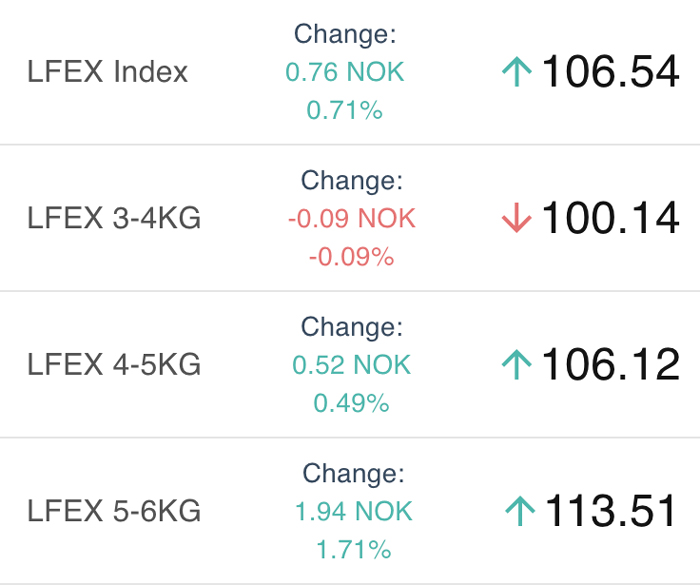Click the 106.54 index price value
Viewport: 700px width, 585px height.
pos(610,72)
